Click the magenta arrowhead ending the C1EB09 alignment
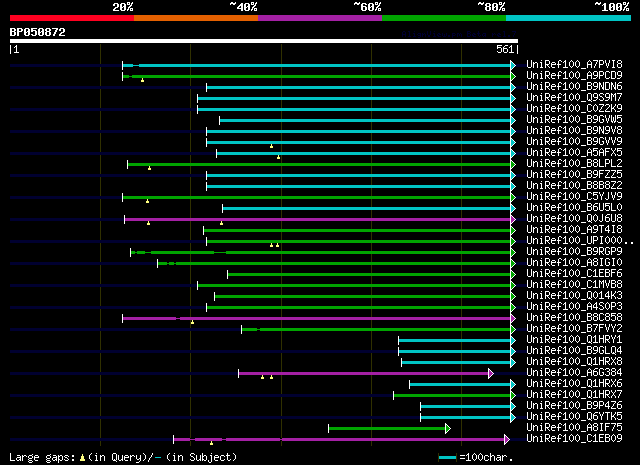 (x=507, y=439)
